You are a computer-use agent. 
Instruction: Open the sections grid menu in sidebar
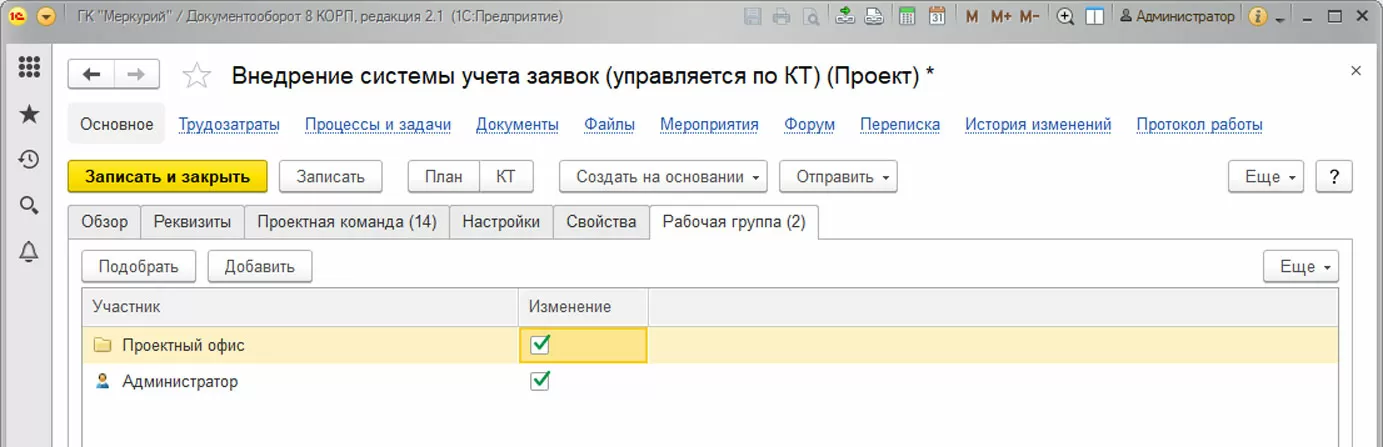(29, 68)
